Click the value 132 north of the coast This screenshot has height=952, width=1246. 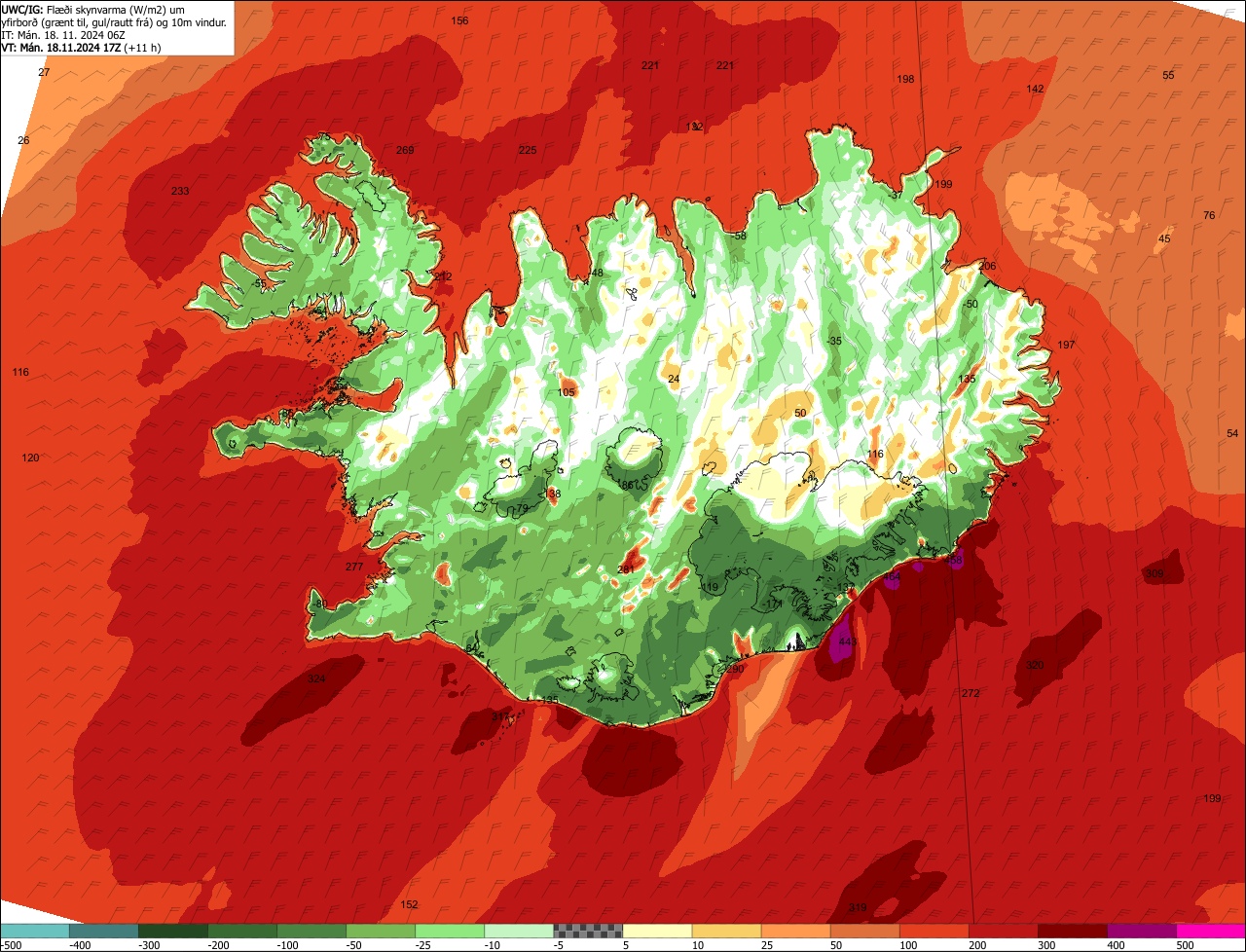coord(694,128)
